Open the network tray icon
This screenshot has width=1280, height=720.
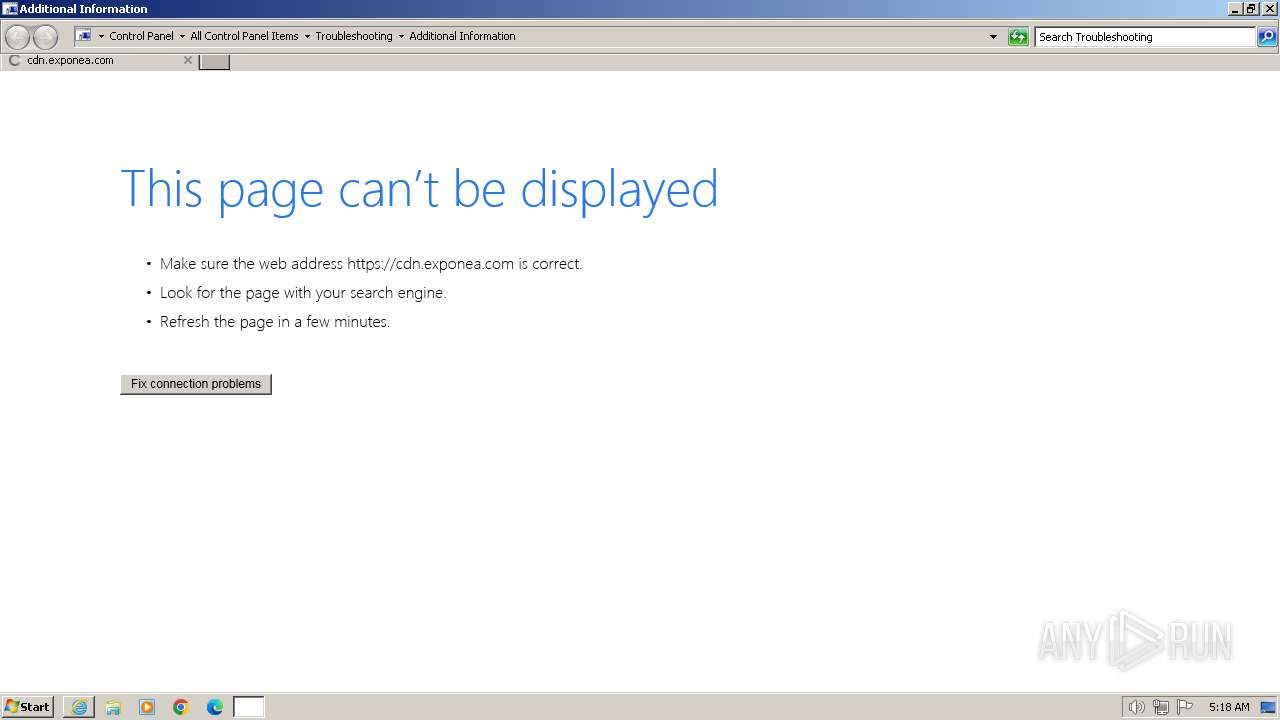coord(1161,707)
